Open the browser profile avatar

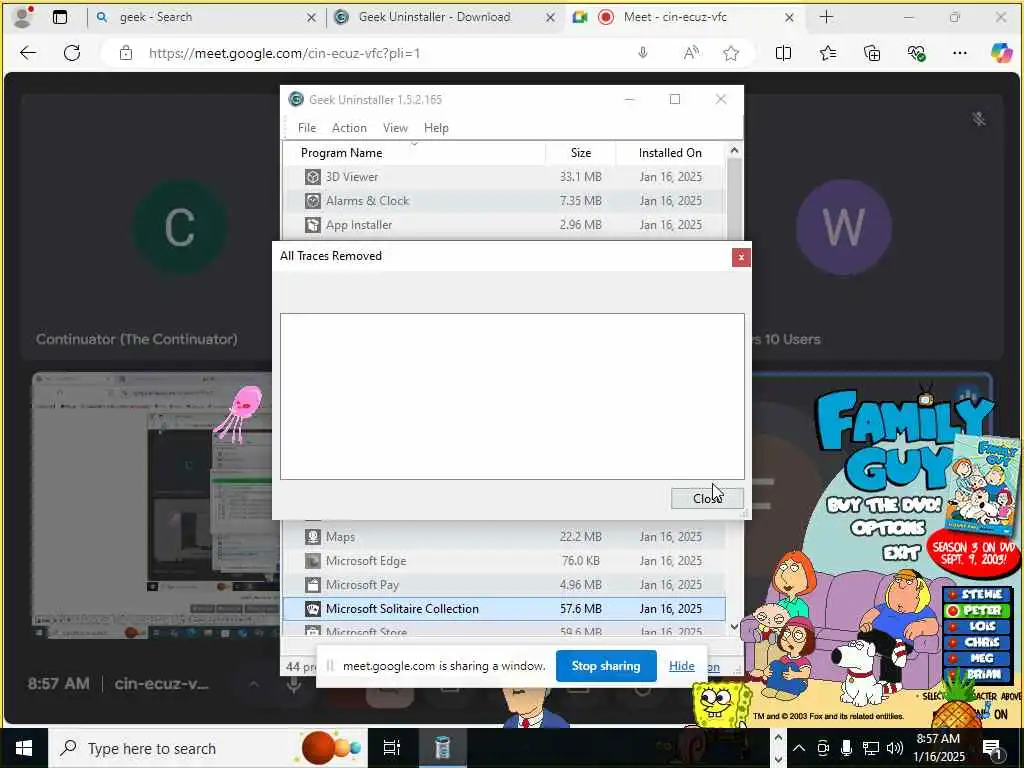point(24,17)
